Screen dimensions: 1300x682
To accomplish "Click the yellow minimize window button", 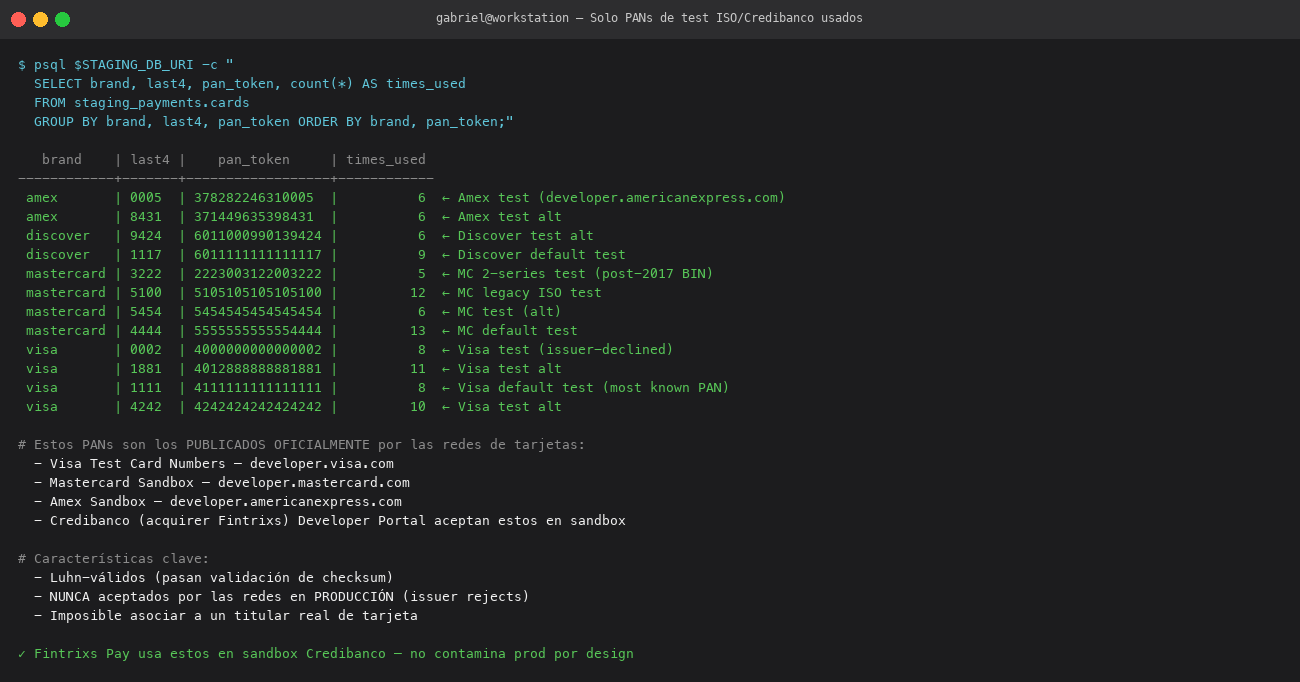I will click(x=40, y=19).
